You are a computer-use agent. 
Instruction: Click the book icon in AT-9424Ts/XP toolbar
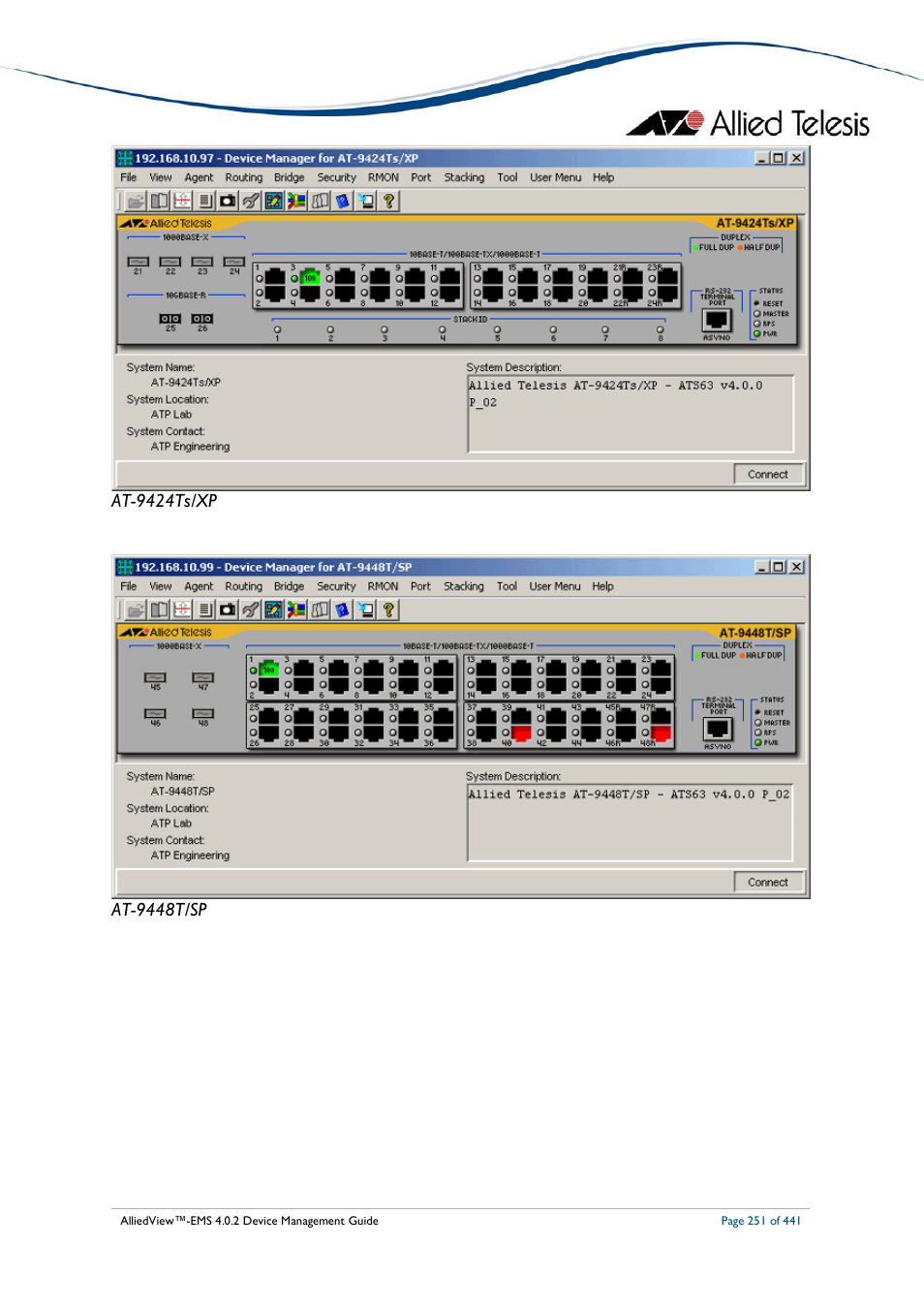[159, 201]
